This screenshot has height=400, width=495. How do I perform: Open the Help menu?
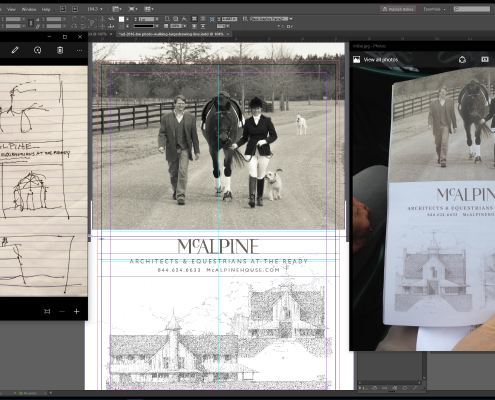pyautogui.click(x=46, y=9)
